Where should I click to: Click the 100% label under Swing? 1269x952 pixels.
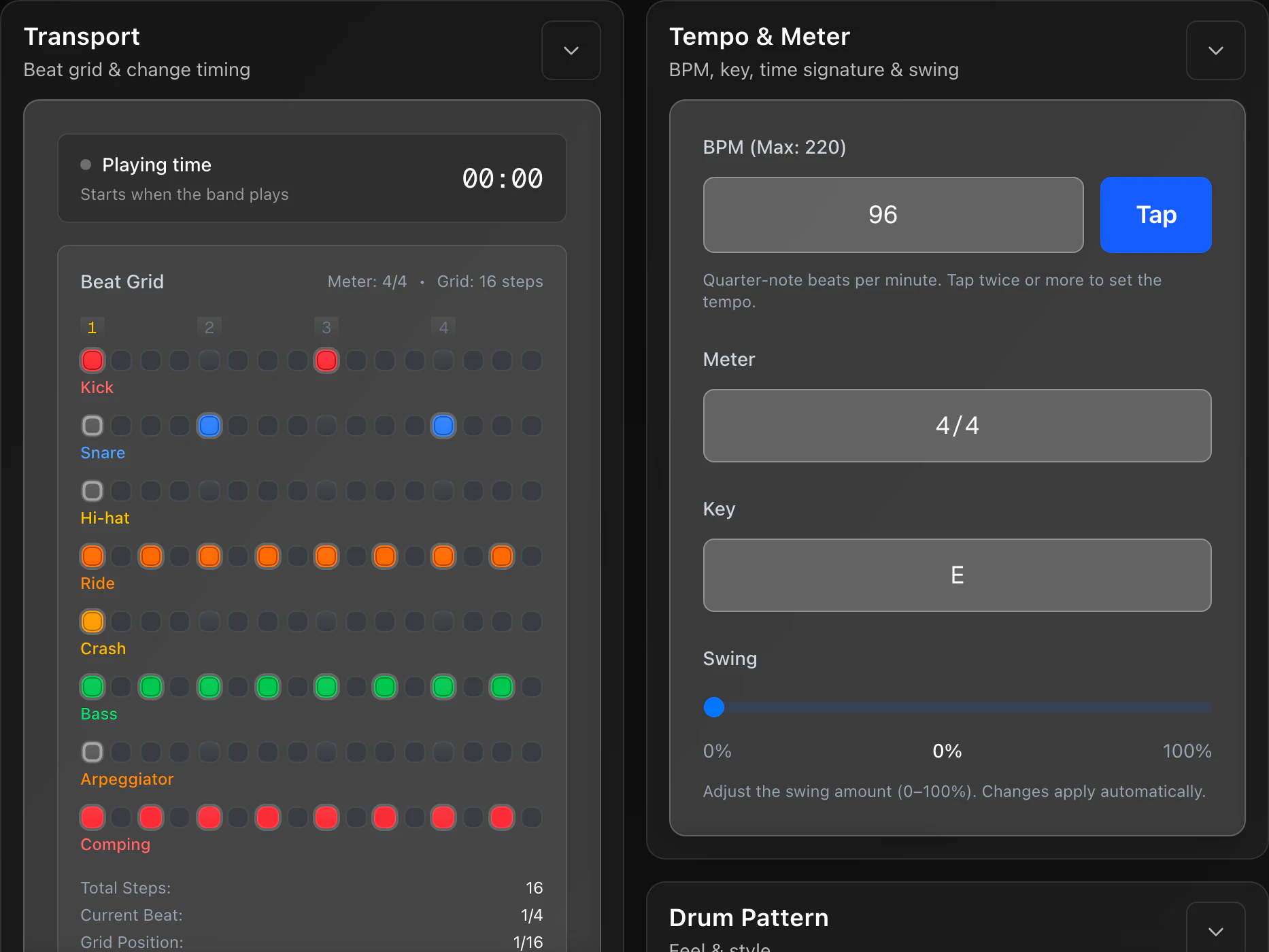point(1187,751)
